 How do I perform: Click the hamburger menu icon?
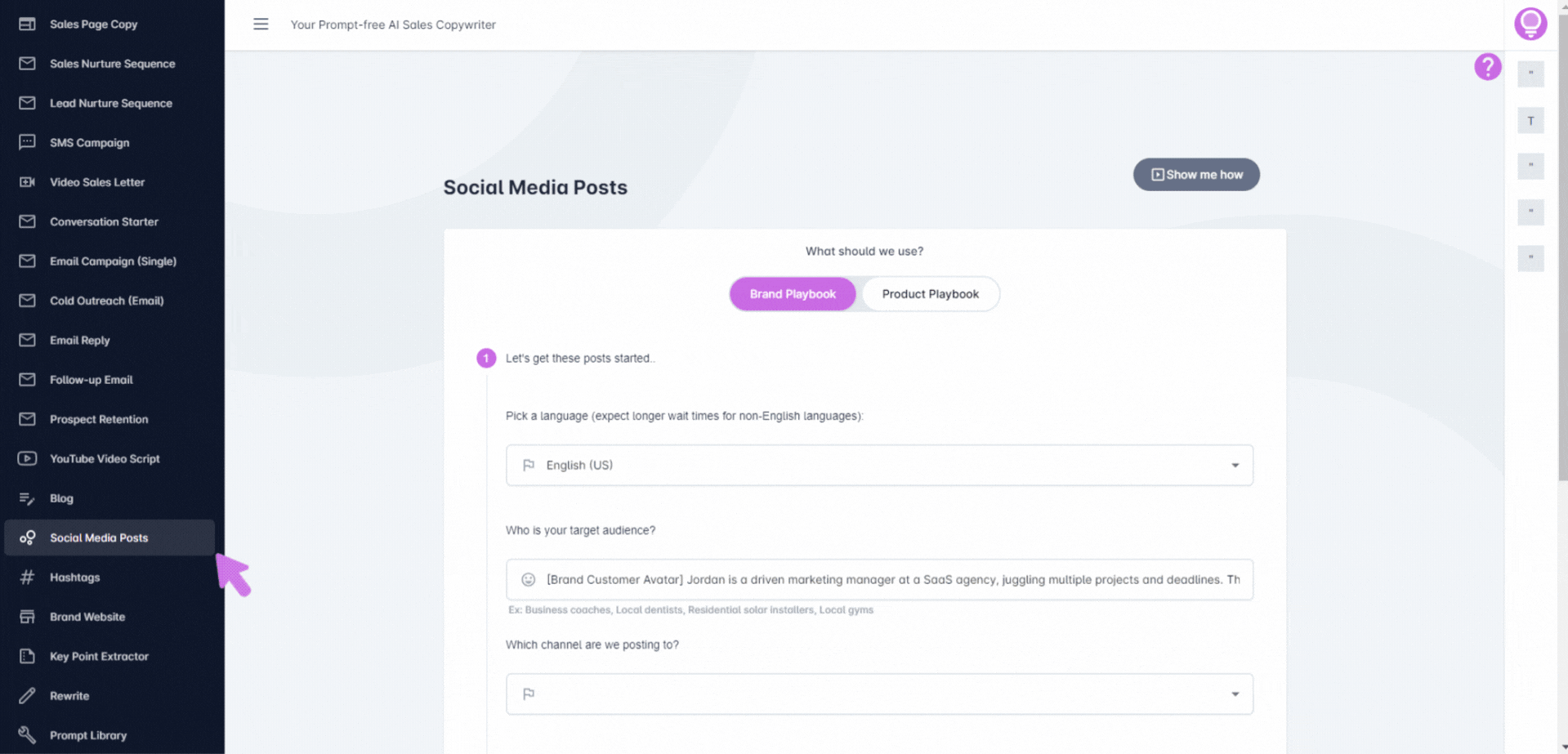[x=261, y=25]
